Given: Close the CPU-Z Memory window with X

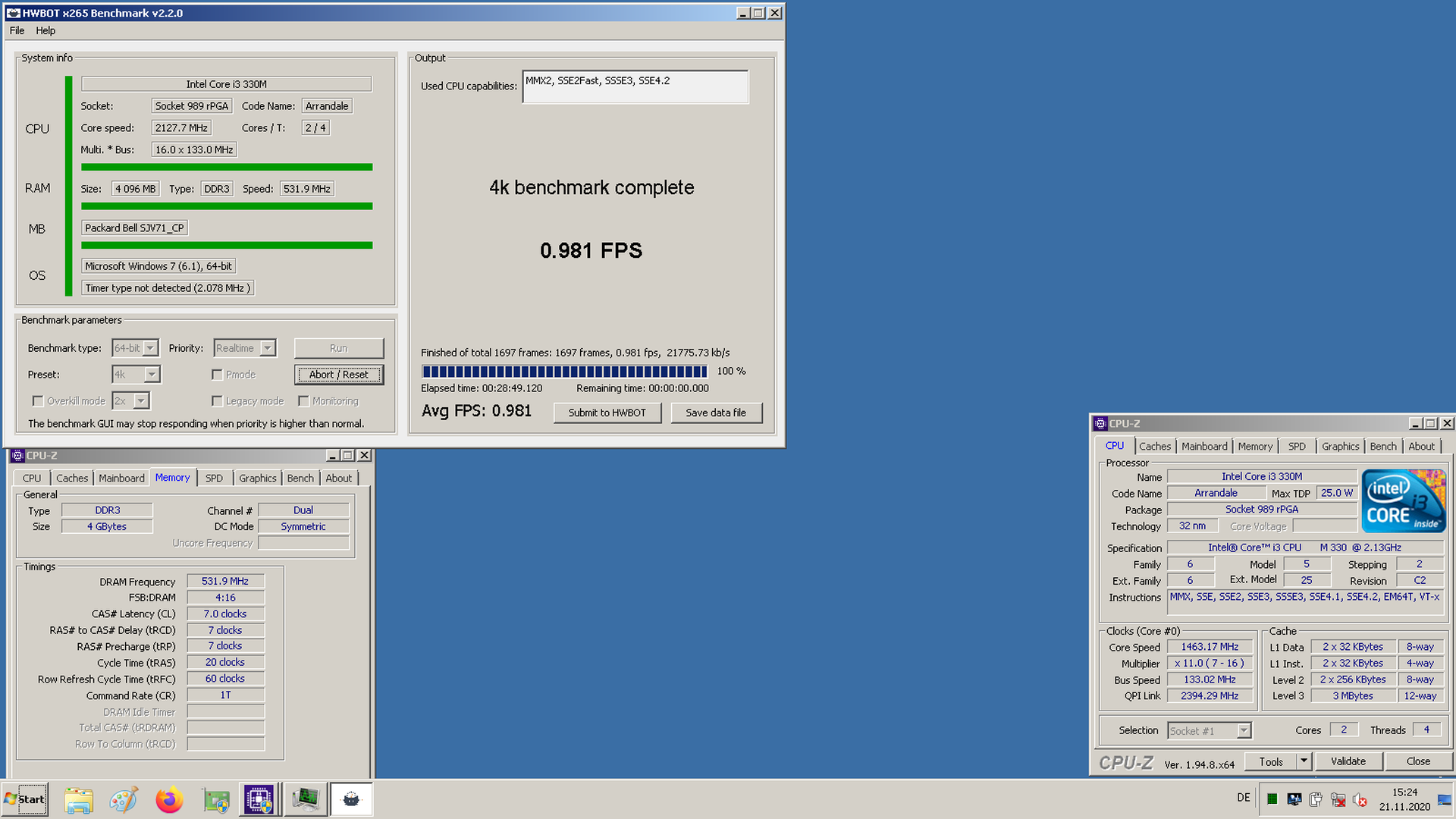Looking at the screenshot, I should click(x=364, y=455).
